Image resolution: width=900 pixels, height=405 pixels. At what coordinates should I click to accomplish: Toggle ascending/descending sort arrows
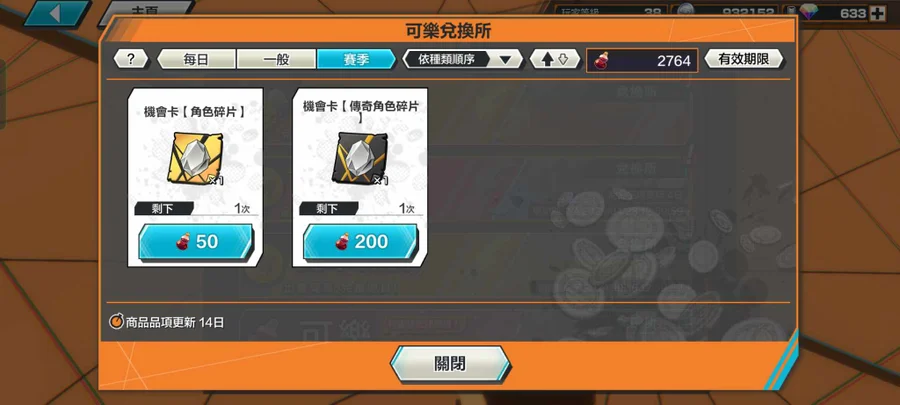point(554,59)
